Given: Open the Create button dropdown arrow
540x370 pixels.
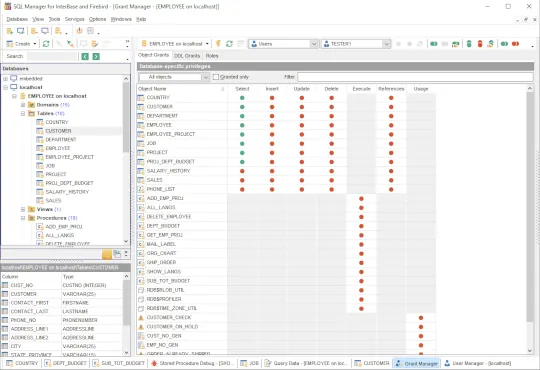Looking at the screenshot, I should (x=35, y=44).
